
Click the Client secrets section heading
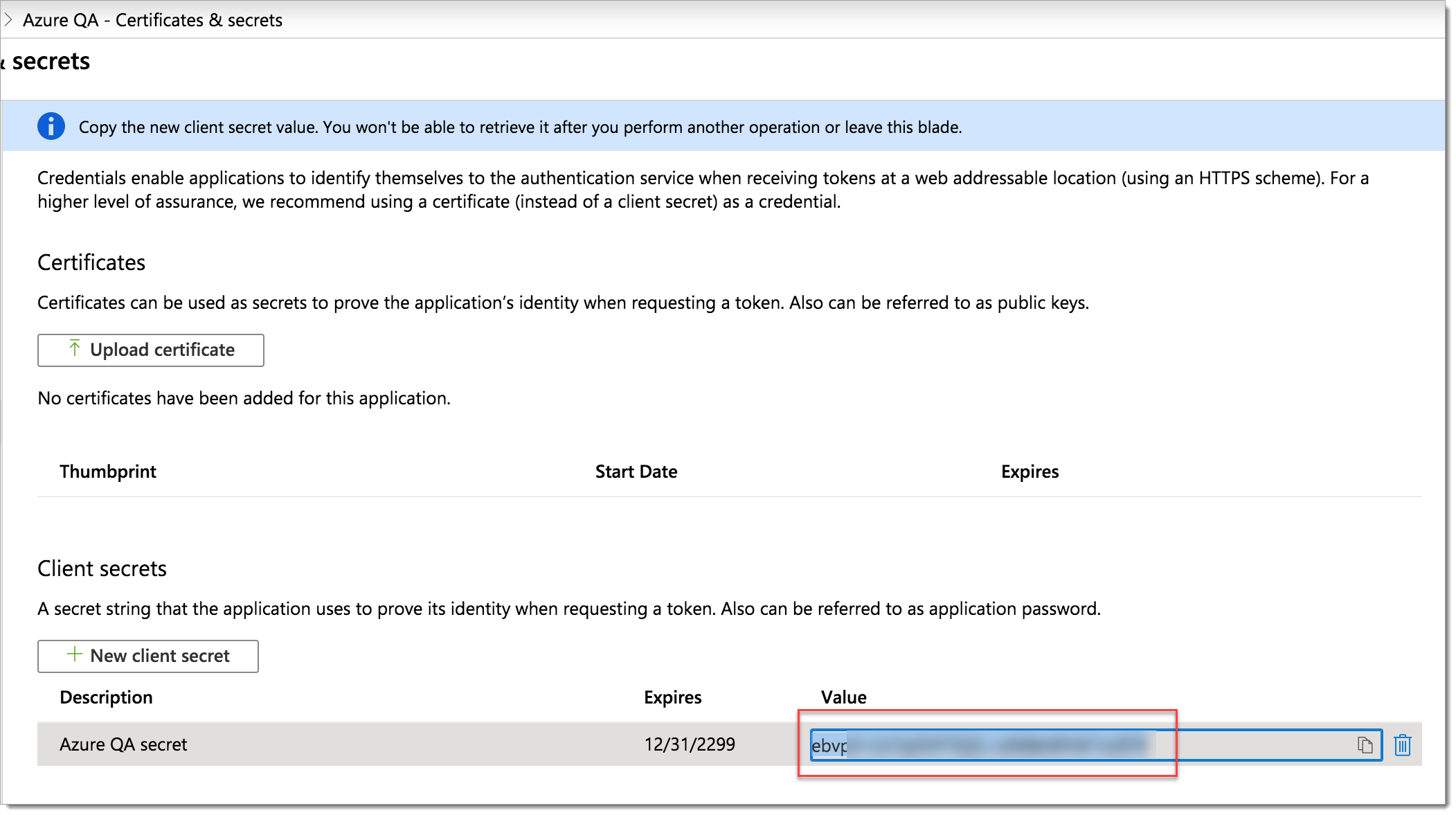(102, 568)
